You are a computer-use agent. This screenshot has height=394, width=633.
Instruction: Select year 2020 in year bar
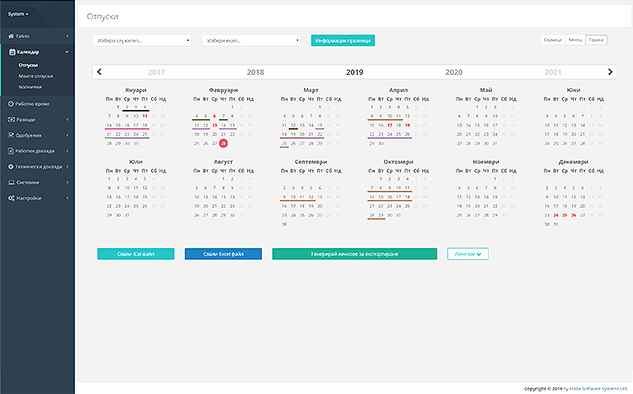click(x=454, y=72)
